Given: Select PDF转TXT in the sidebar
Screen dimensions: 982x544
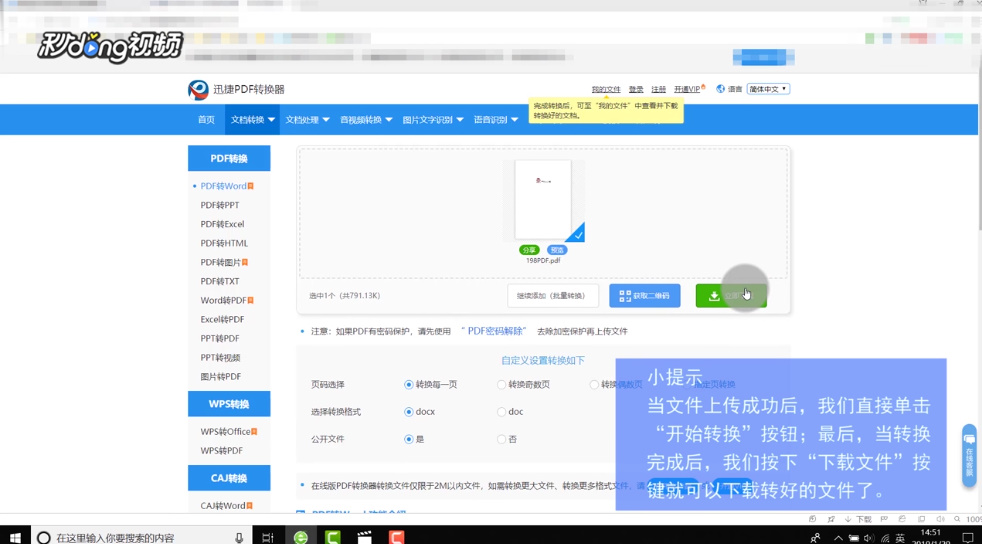Looking at the screenshot, I should (x=220, y=281).
